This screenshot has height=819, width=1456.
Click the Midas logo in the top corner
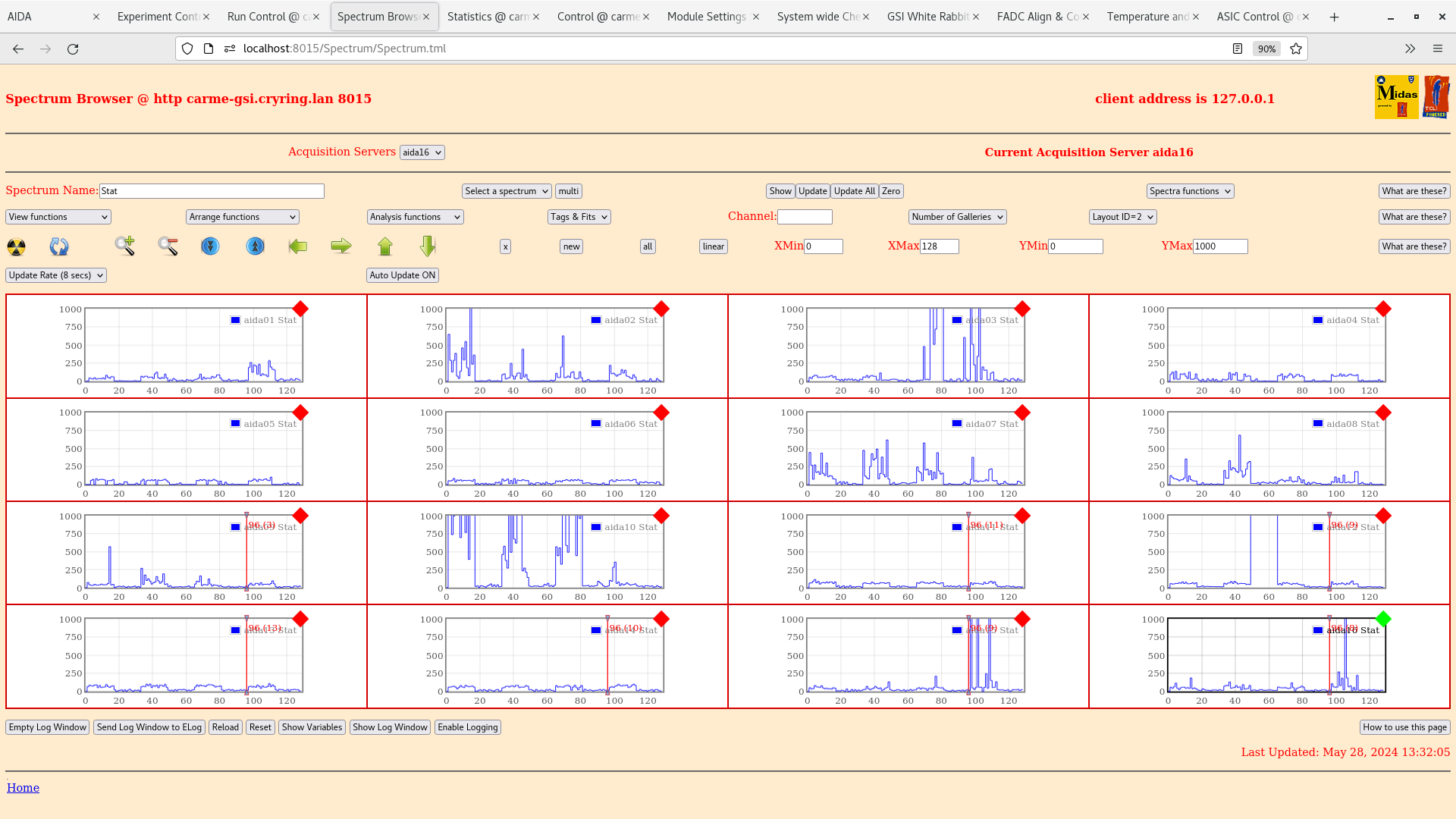pyautogui.click(x=1396, y=97)
